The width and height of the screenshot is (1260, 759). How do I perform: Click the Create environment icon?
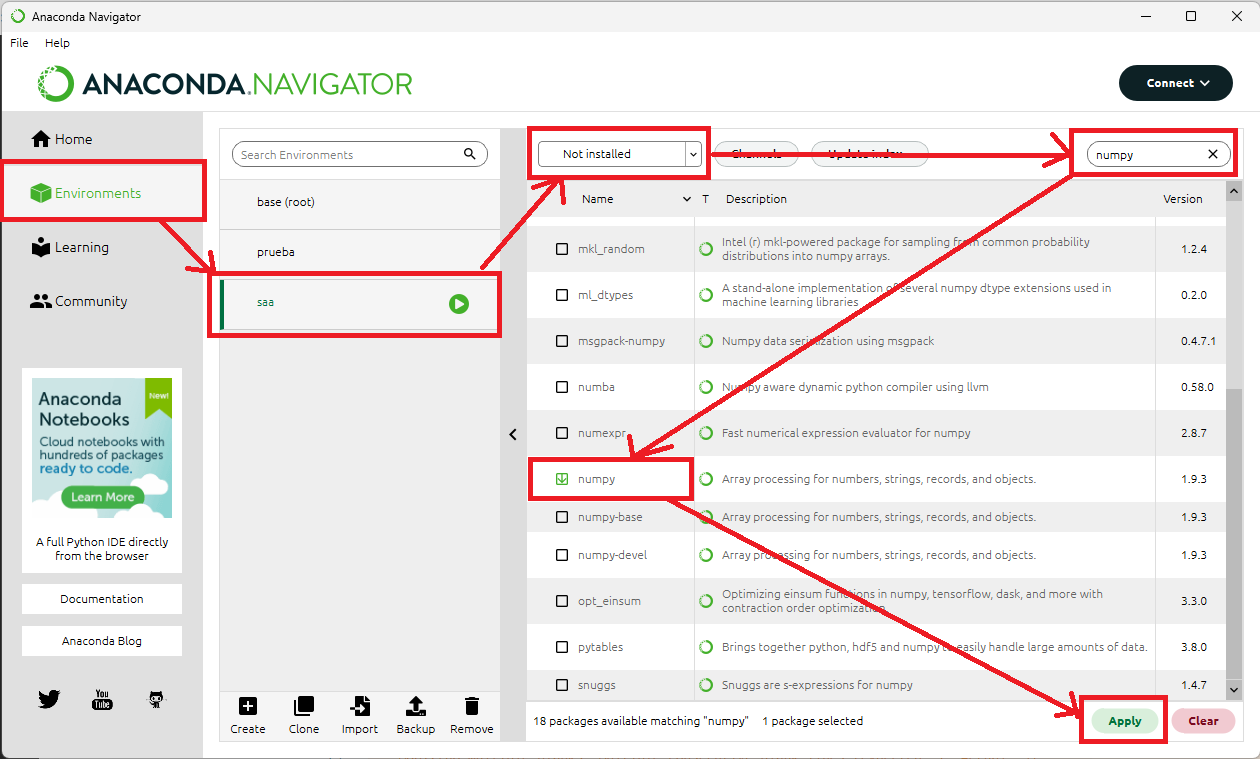coord(247,707)
